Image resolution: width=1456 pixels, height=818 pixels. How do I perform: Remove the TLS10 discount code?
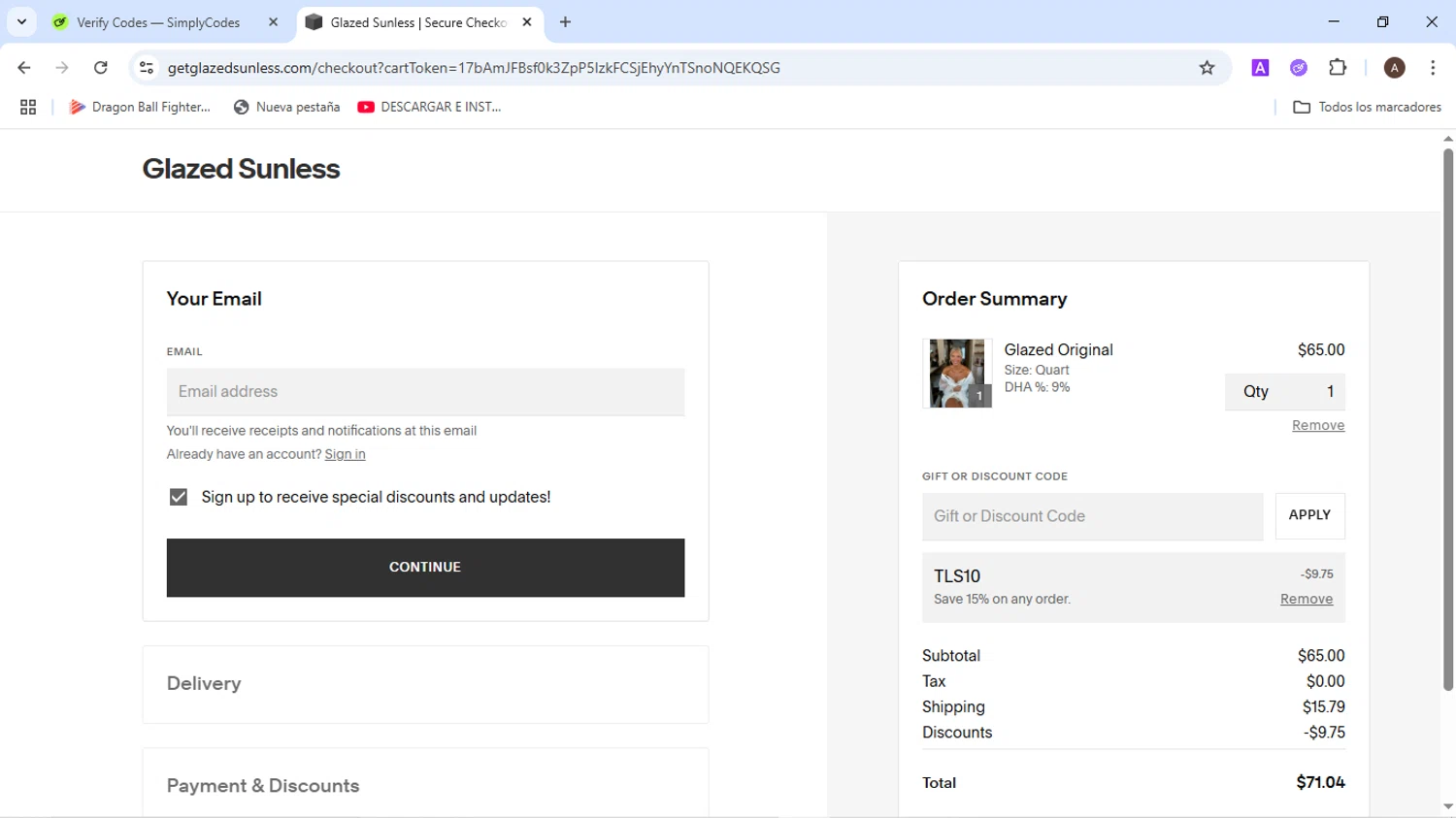[x=1307, y=600]
